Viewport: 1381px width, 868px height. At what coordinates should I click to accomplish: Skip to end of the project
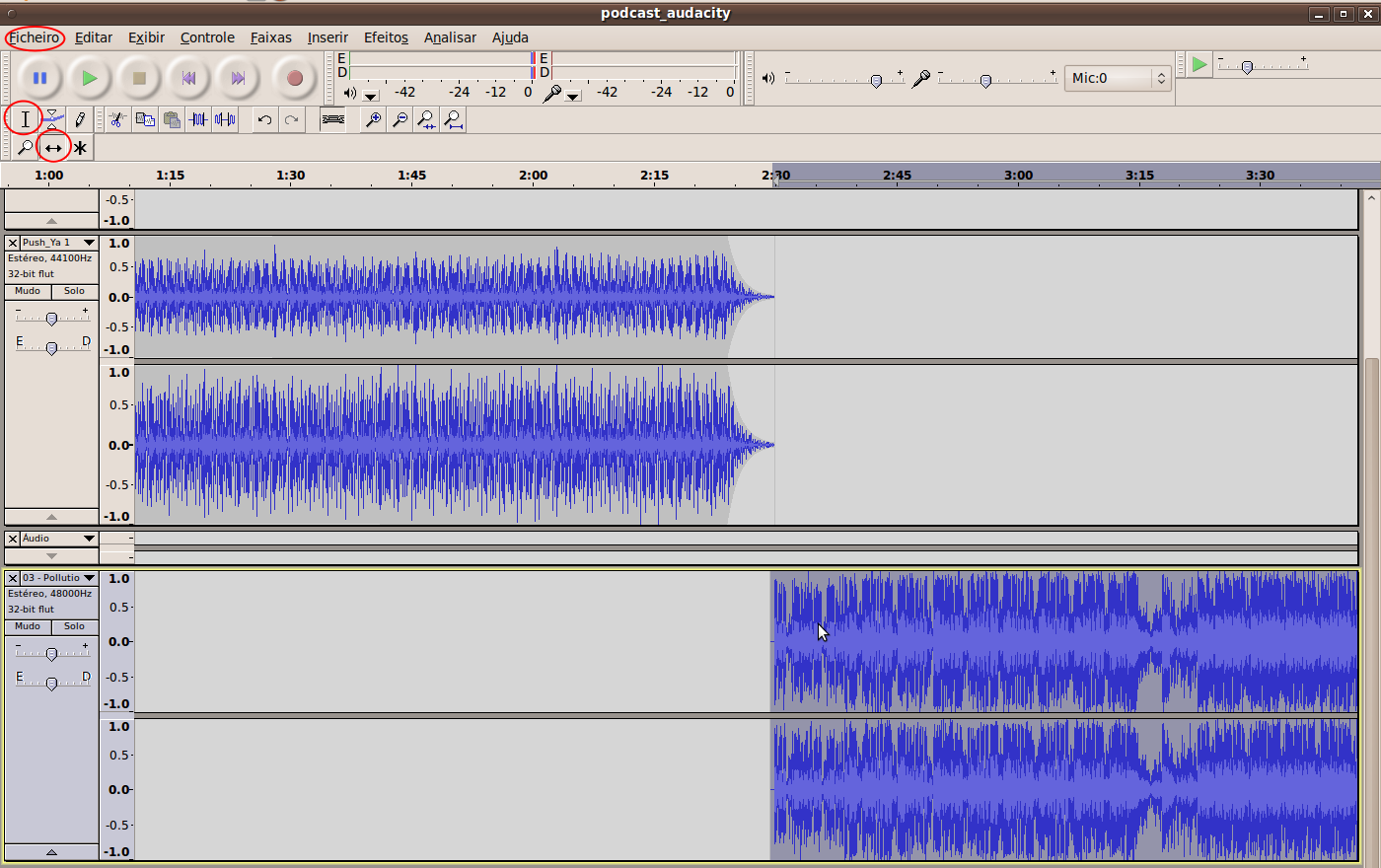point(238,78)
